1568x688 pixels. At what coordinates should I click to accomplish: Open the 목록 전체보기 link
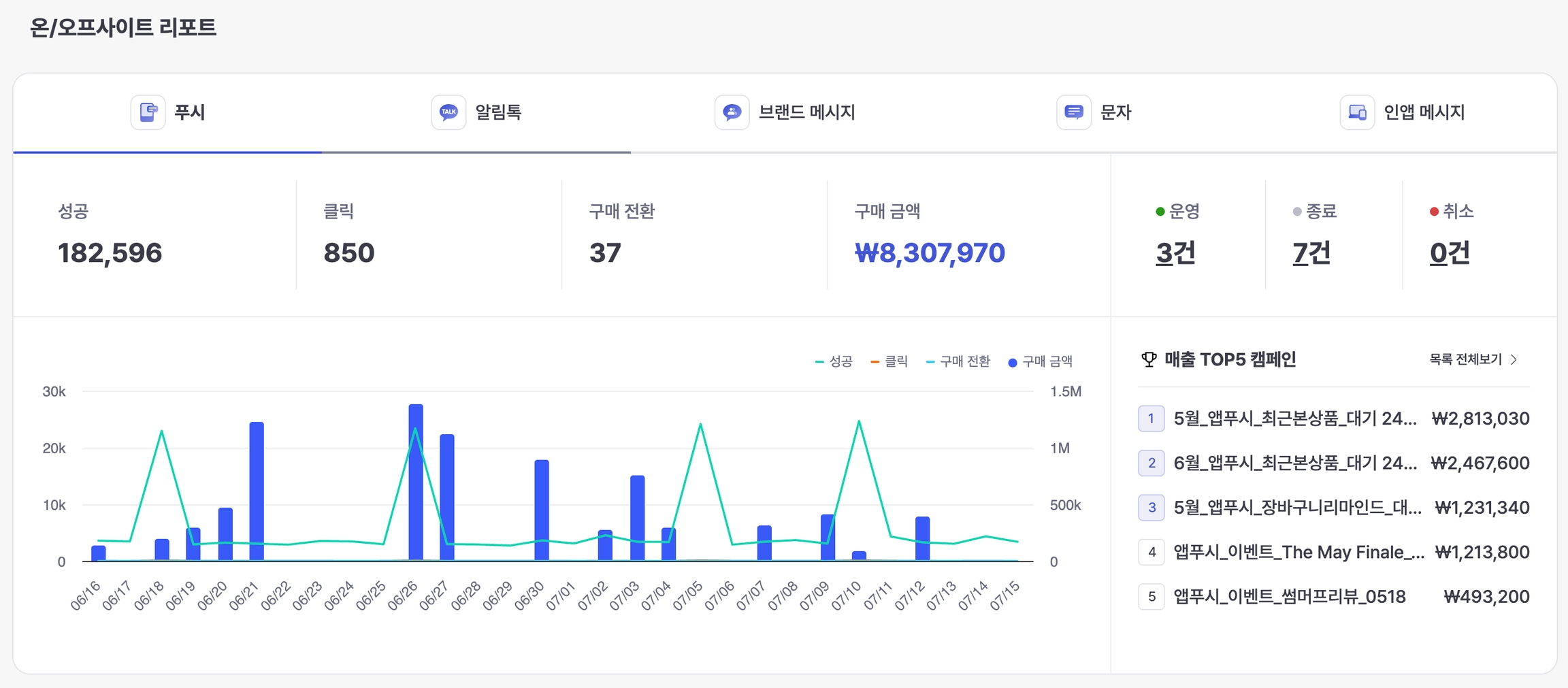click(1465, 359)
